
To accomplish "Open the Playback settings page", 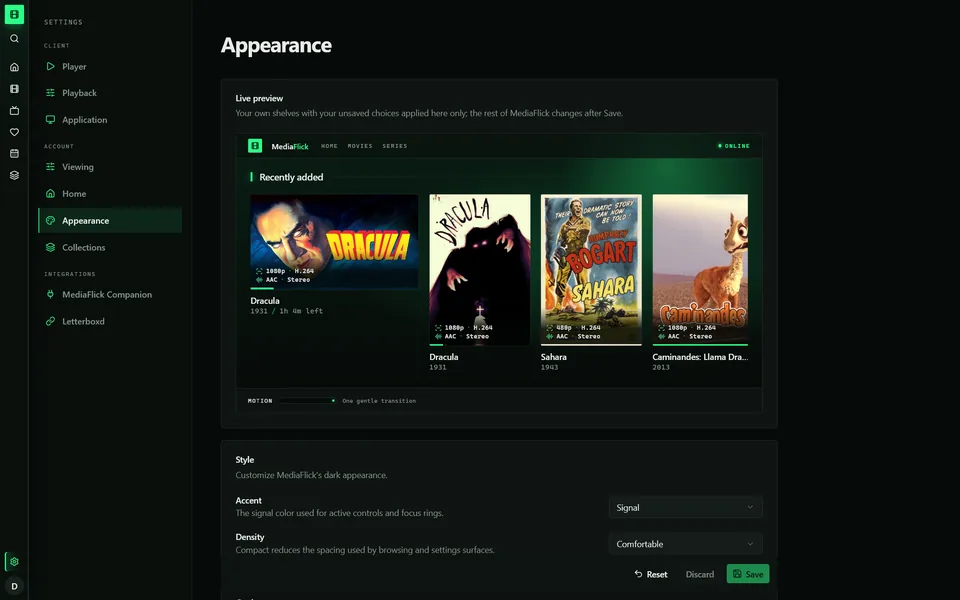I will (110, 93).
